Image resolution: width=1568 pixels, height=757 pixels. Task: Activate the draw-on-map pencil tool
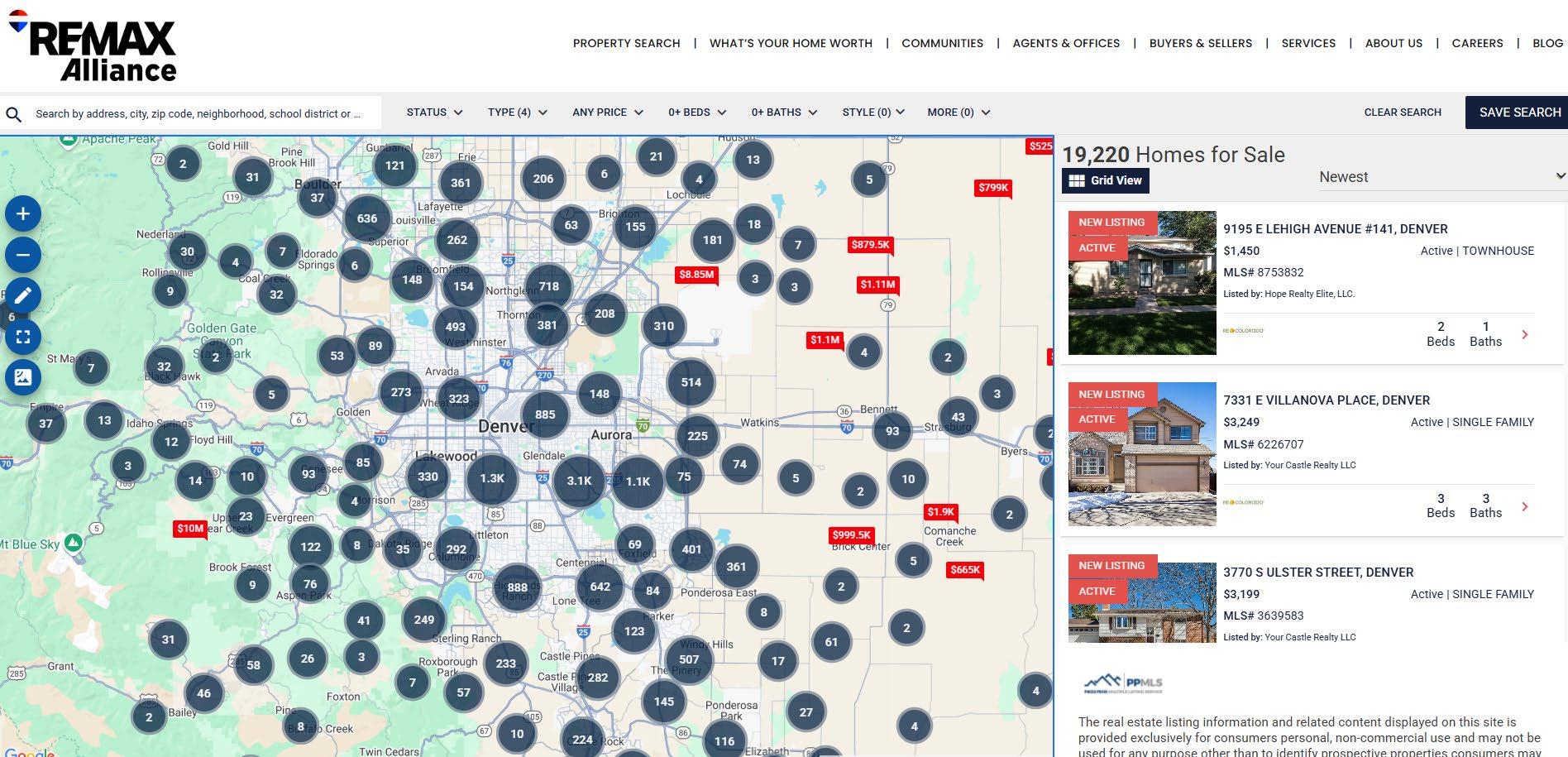coord(23,295)
